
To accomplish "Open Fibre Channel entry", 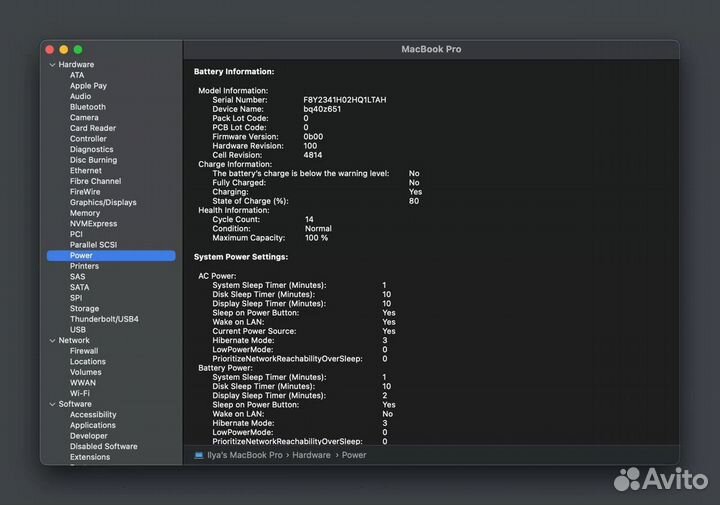I will point(96,181).
